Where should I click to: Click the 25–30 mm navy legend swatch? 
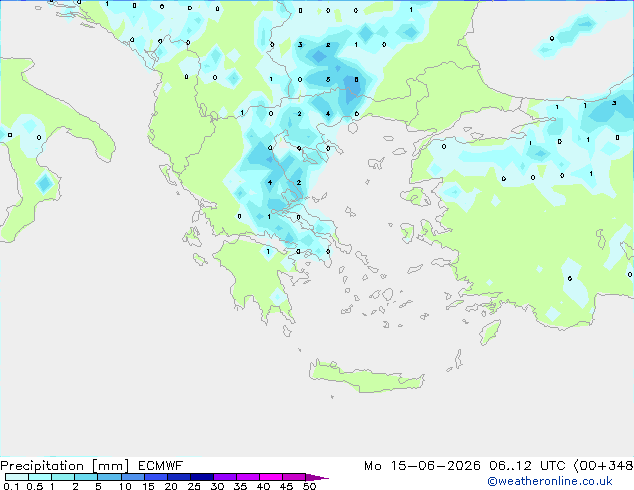coord(201,477)
